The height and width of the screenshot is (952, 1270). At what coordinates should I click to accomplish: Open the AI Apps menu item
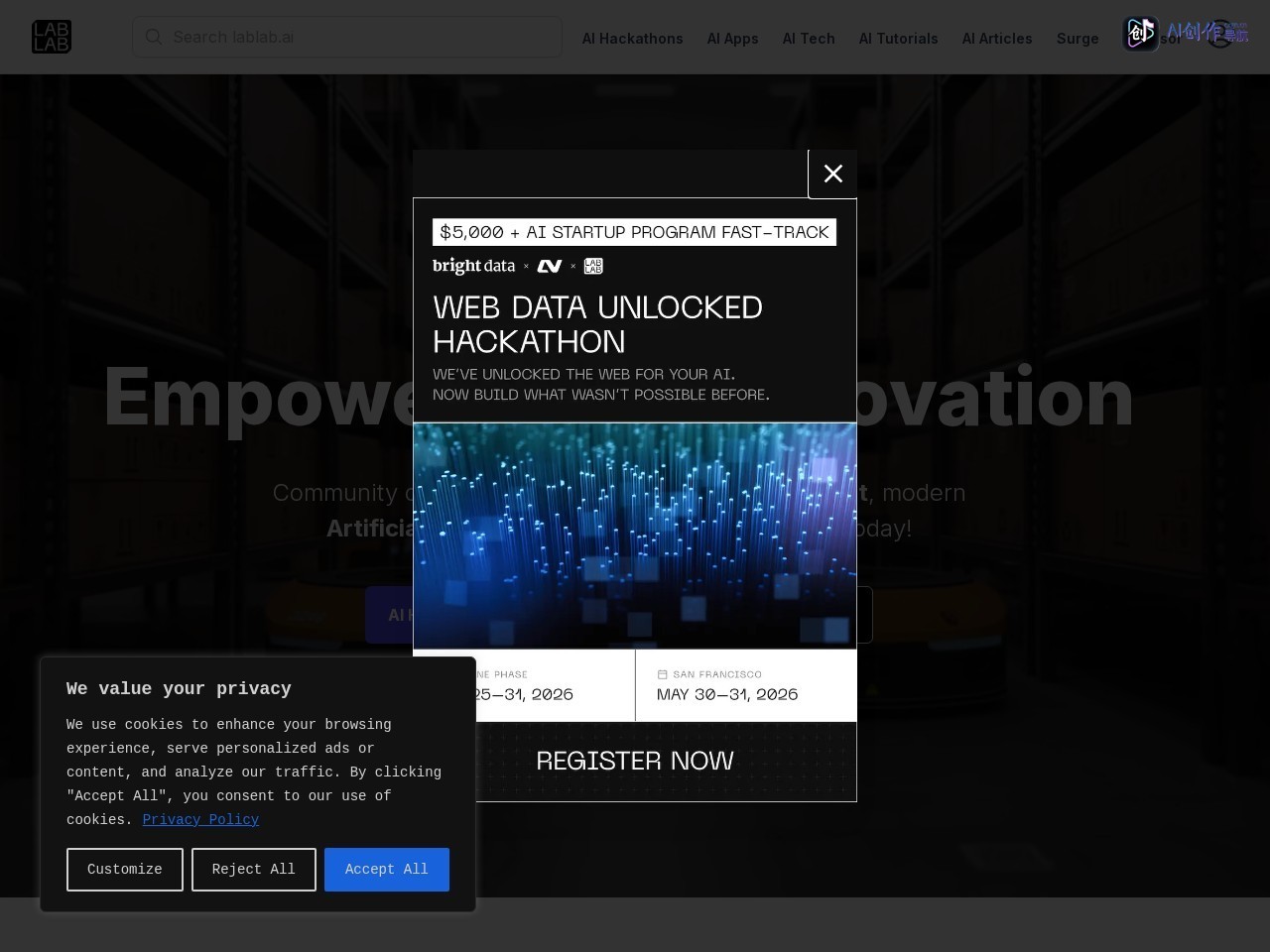point(732,39)
